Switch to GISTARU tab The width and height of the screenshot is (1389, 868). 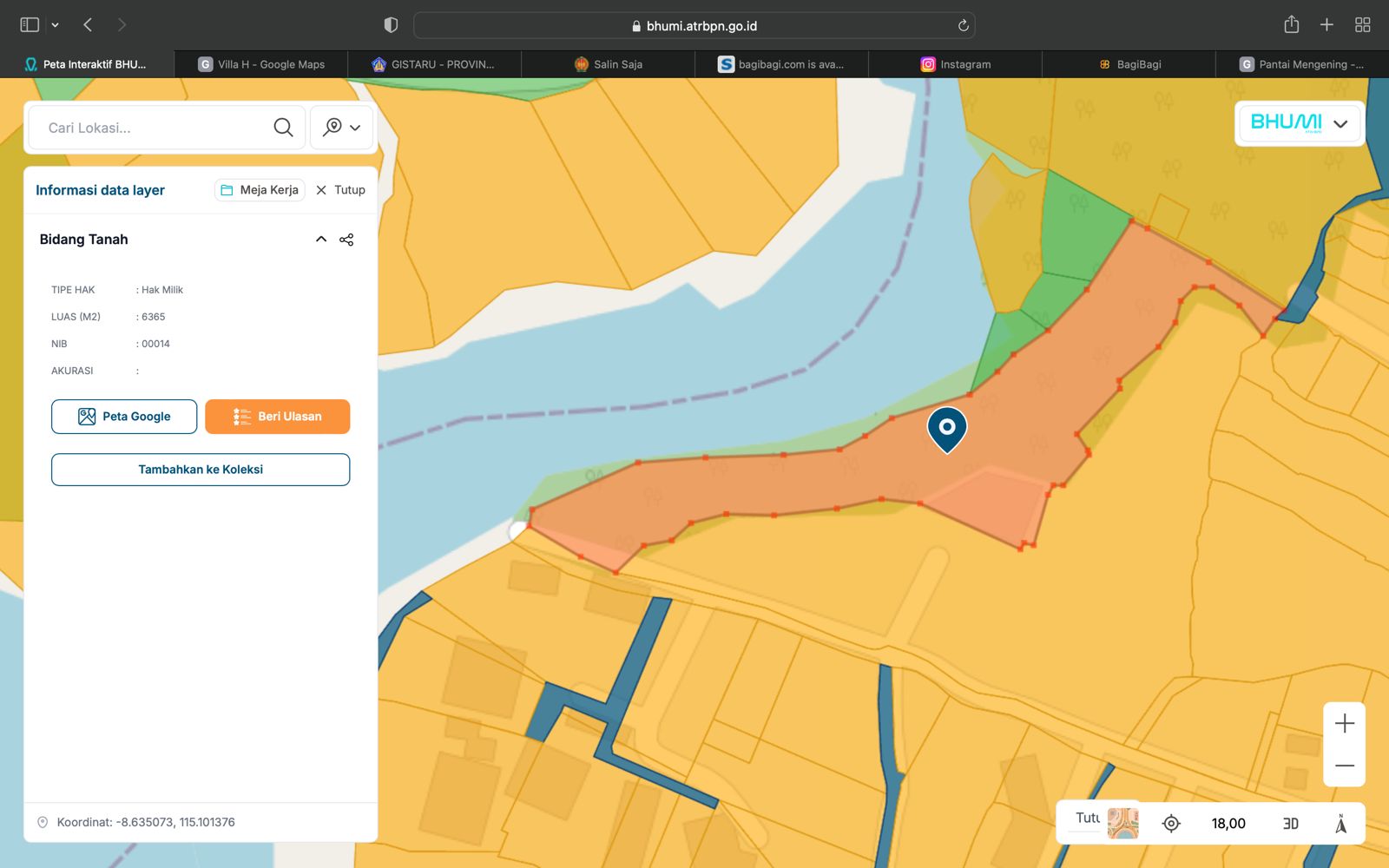(434, 64)
